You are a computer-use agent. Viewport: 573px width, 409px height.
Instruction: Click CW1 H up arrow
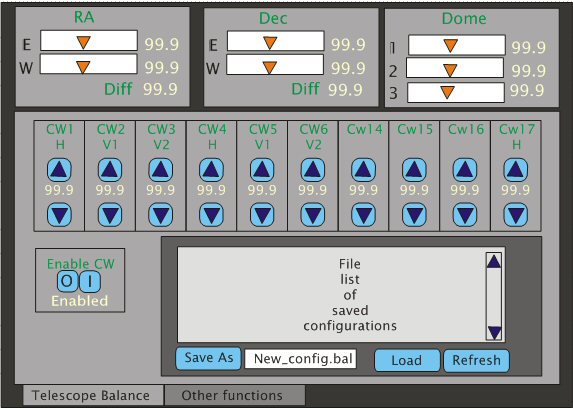[x=59, y=170]
